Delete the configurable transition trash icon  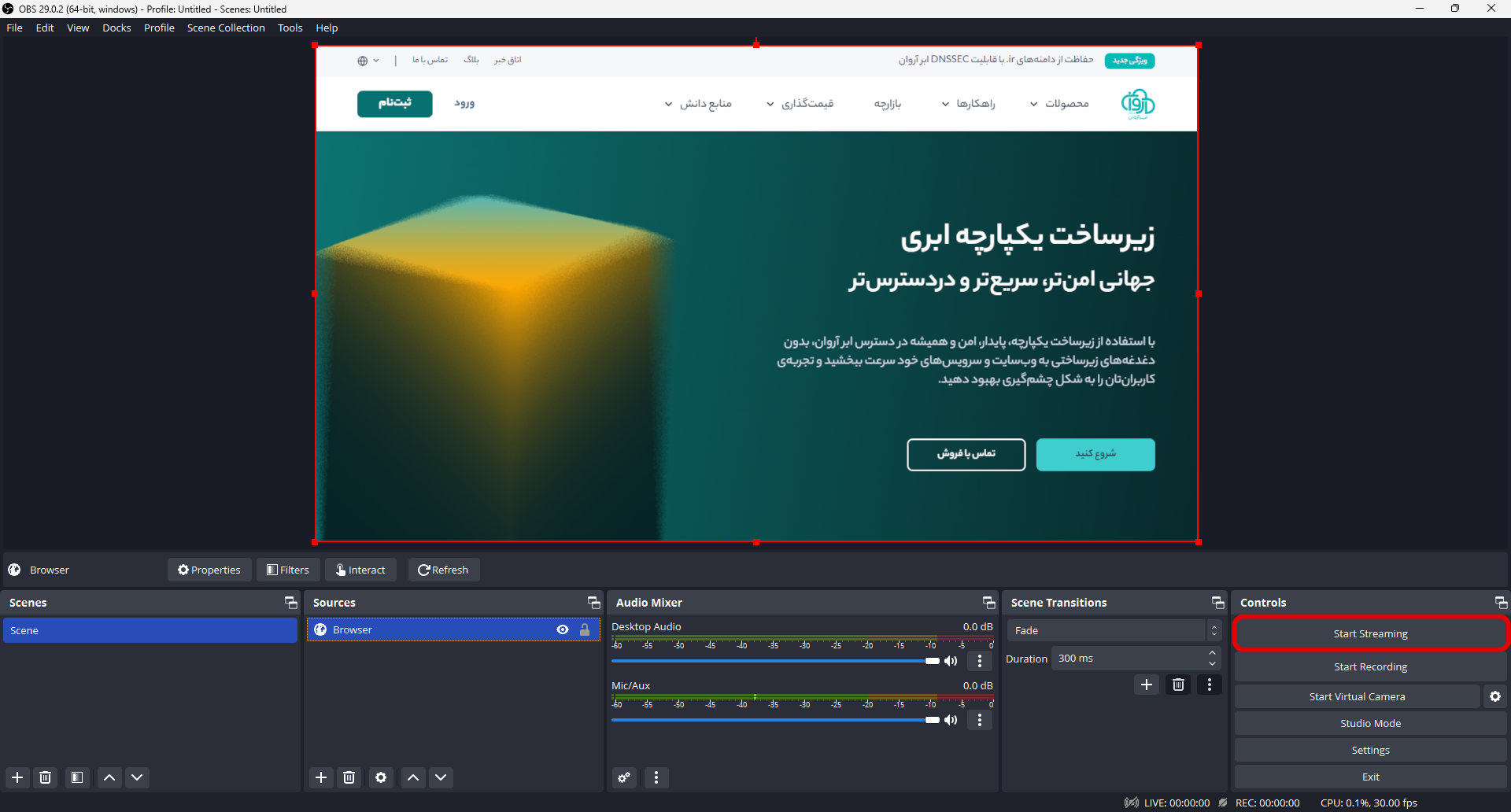pos(1178,685)
